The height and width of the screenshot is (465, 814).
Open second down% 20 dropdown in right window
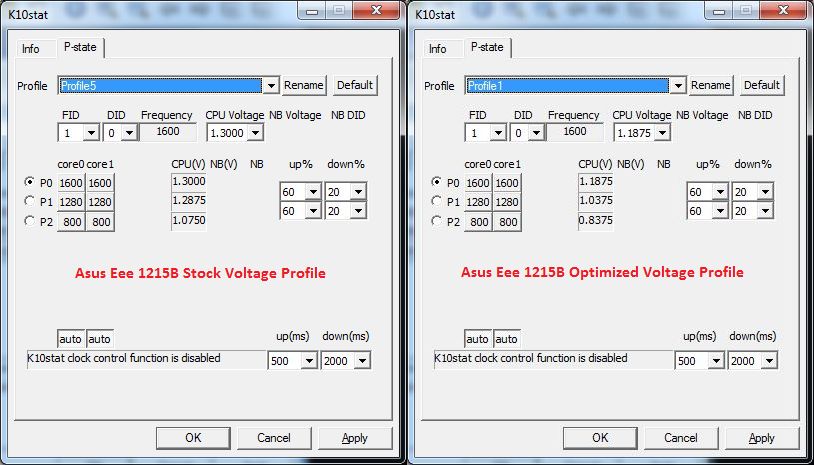coord(765,211)
